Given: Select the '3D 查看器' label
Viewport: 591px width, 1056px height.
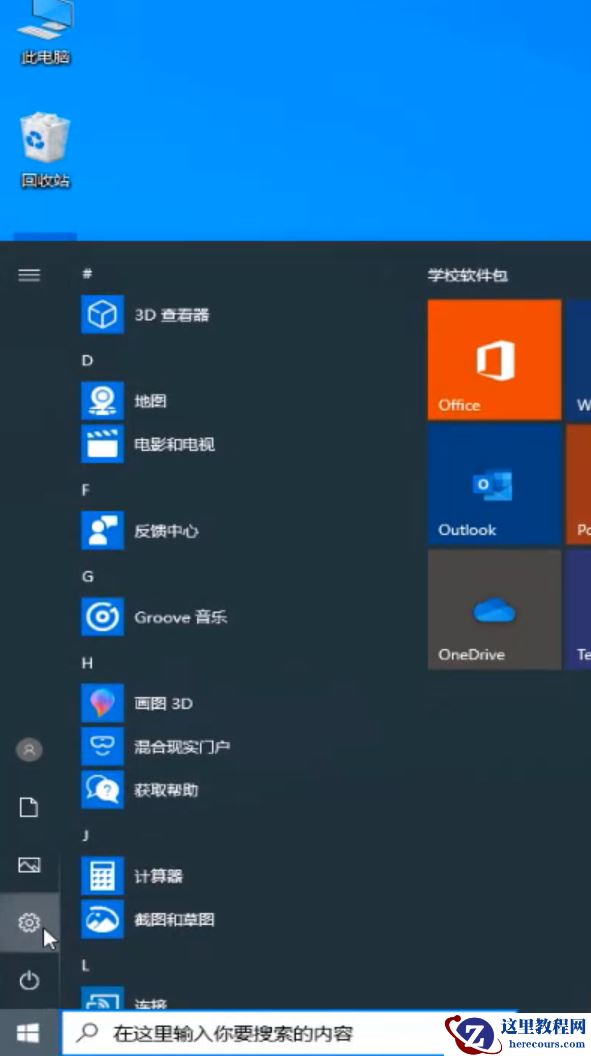Looking at the screenshot, I should coord(172,315).
